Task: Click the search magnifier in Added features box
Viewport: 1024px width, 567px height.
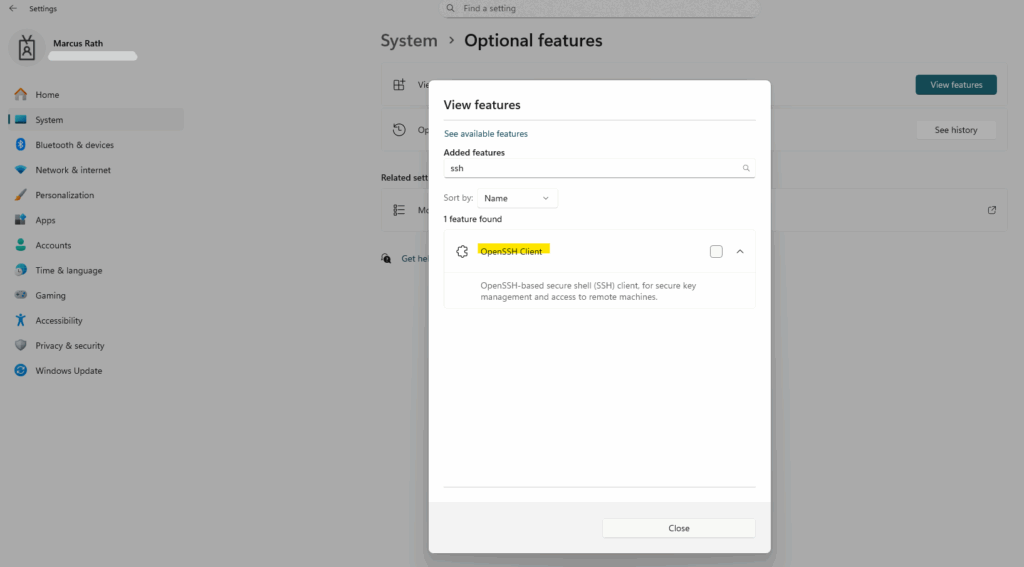Action: click(x=746, y=169)
